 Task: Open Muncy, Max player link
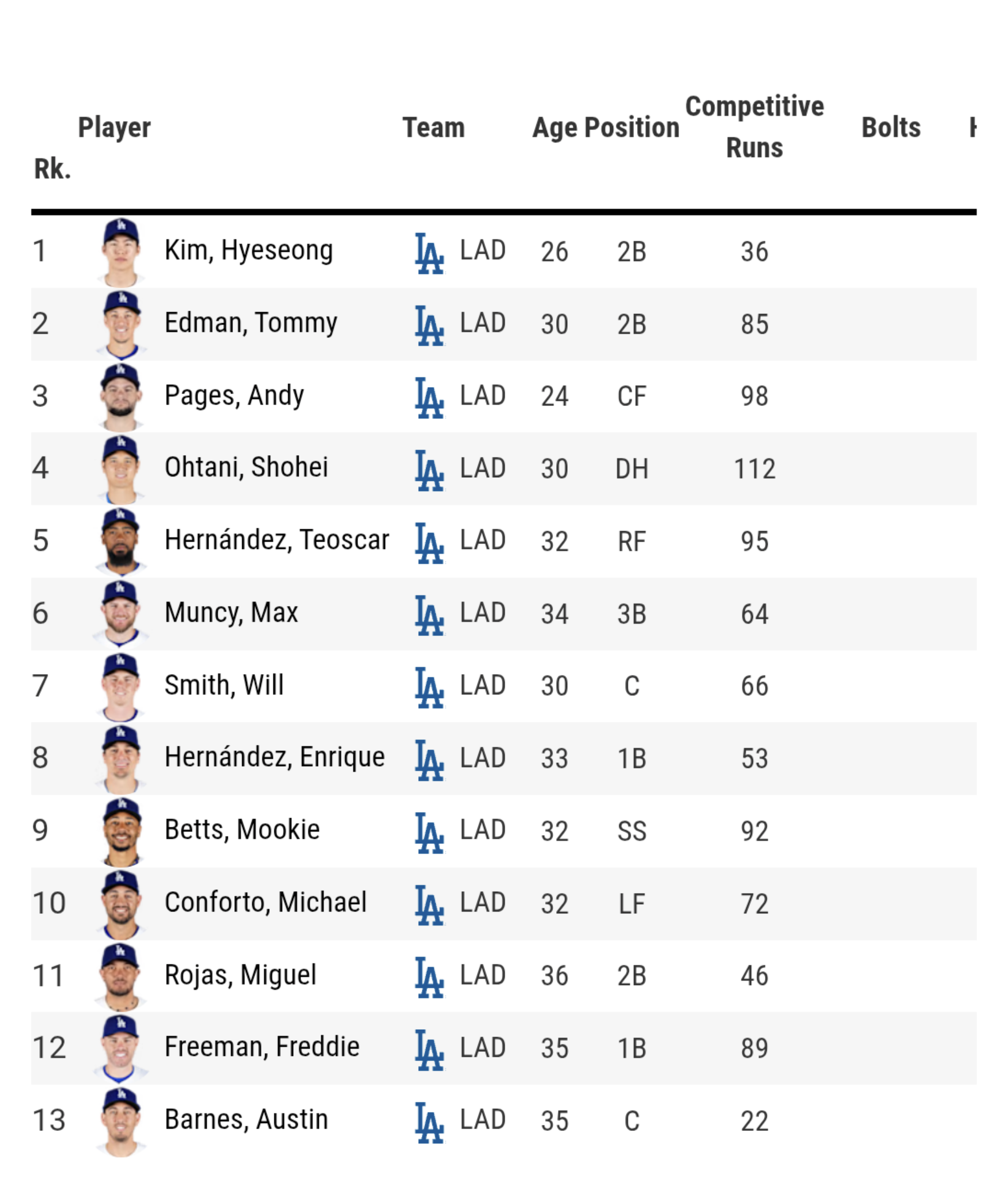(x=231, y=613)
